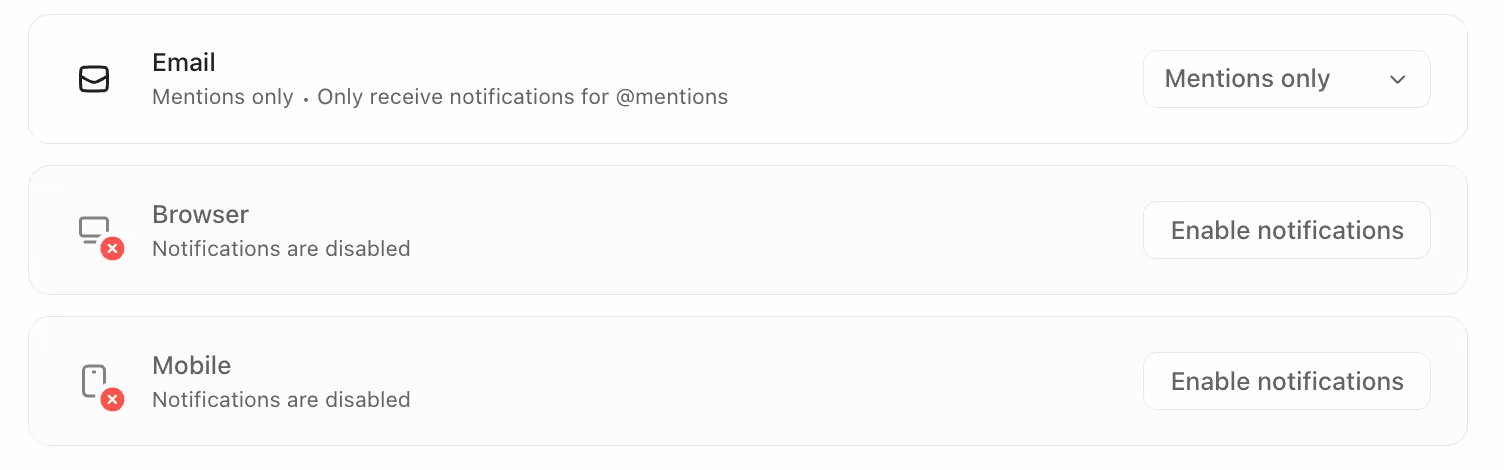Click empty space in Mobile settings row
This screenshot has height=470, width=1504.
[780, 381]
